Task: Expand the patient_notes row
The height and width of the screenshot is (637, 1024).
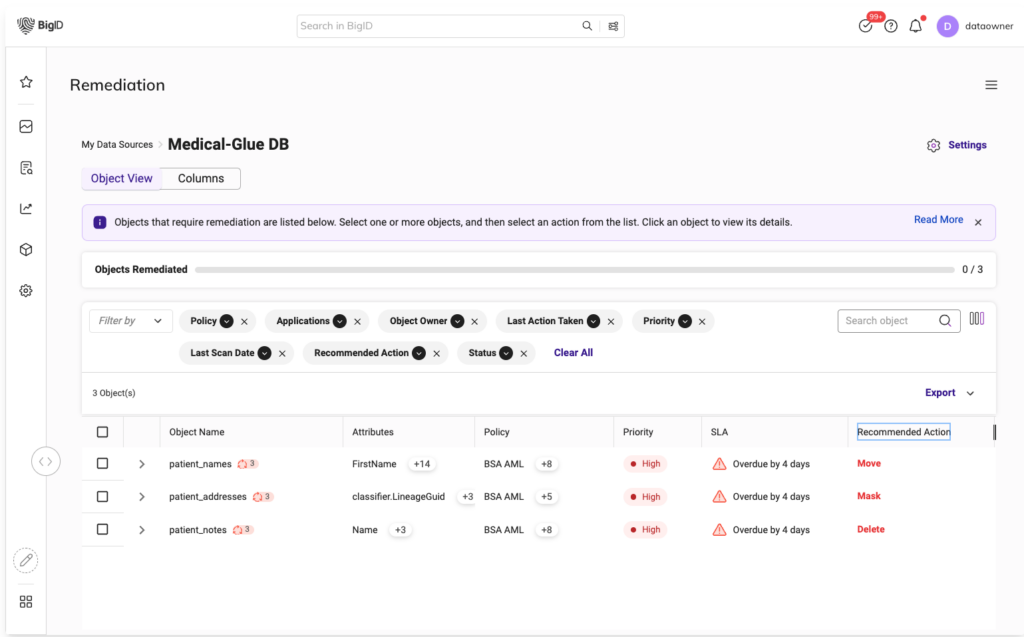Action: 142,530
